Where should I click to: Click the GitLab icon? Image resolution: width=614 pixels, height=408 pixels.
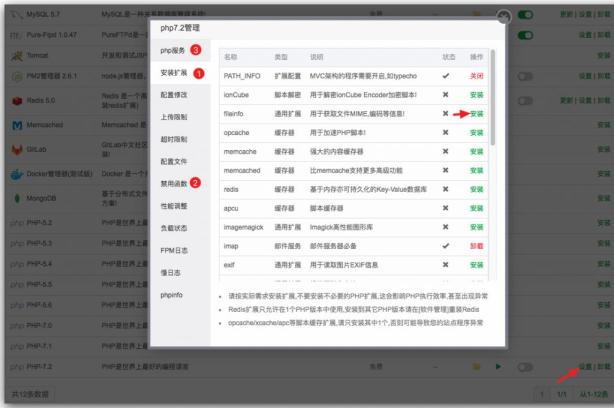point(17,150)
